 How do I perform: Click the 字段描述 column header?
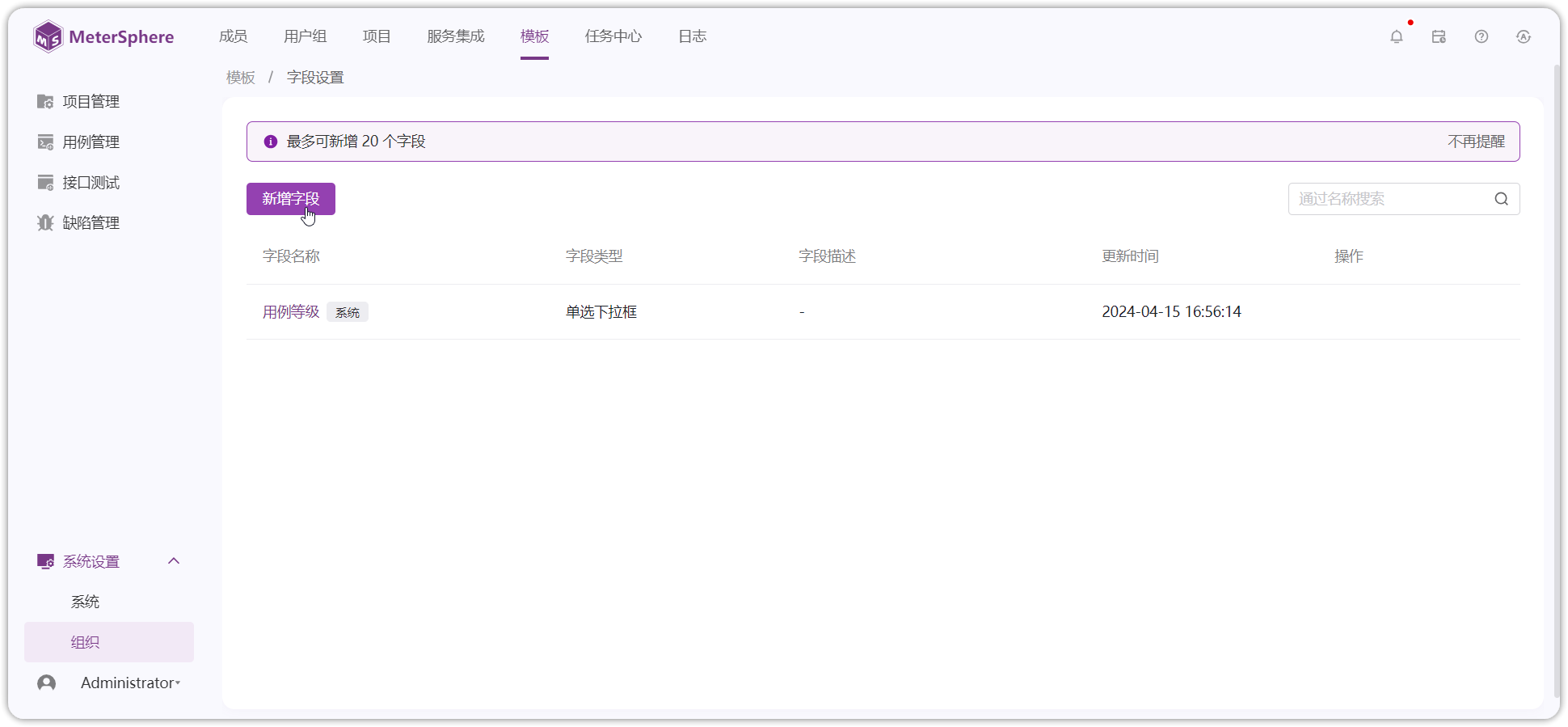click(x=827, y=256)
